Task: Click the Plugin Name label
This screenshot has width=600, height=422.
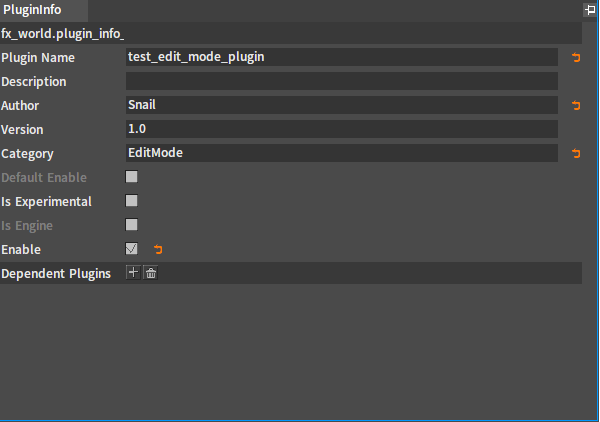Action: tap(38, 58)
